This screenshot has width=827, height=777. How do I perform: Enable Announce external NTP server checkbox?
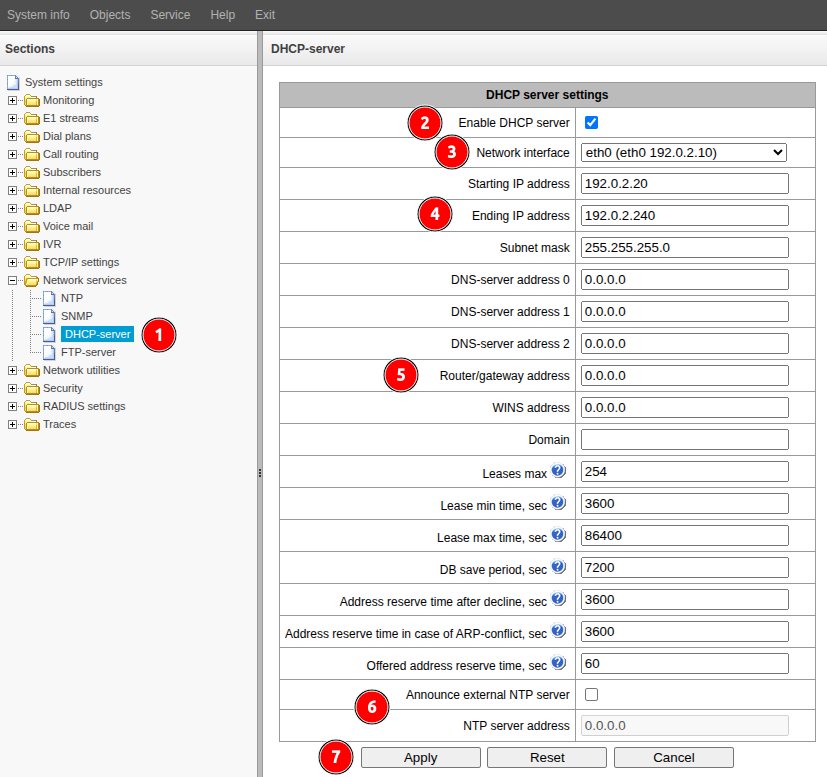coord(591,695)
